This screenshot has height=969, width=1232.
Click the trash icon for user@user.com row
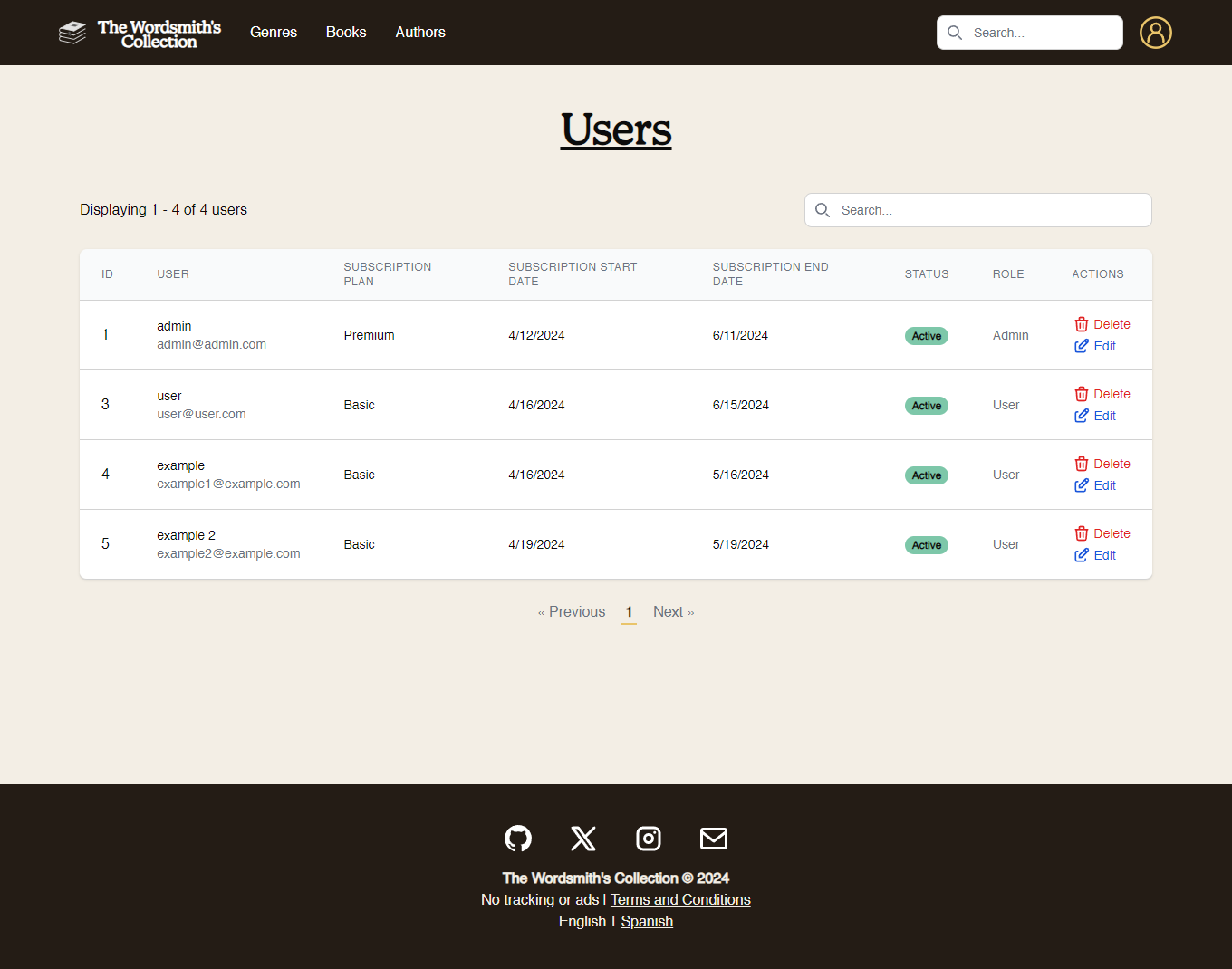(x=1082, y=394)
